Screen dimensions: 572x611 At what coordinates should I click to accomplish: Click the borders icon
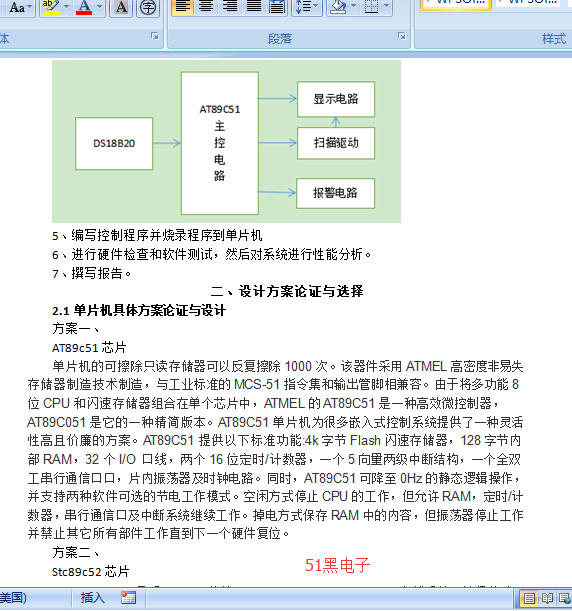[371, 7]
